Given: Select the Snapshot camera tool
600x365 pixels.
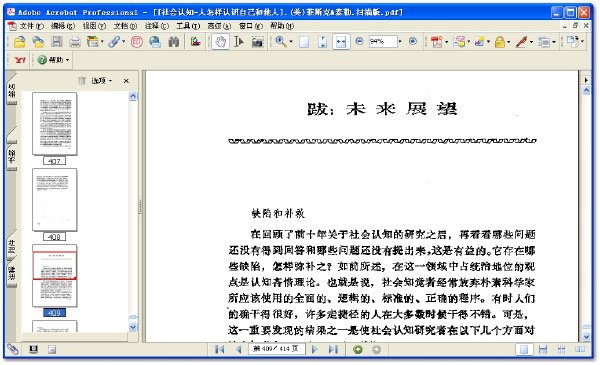Looking at the screenshot, I should pos(258,42).
